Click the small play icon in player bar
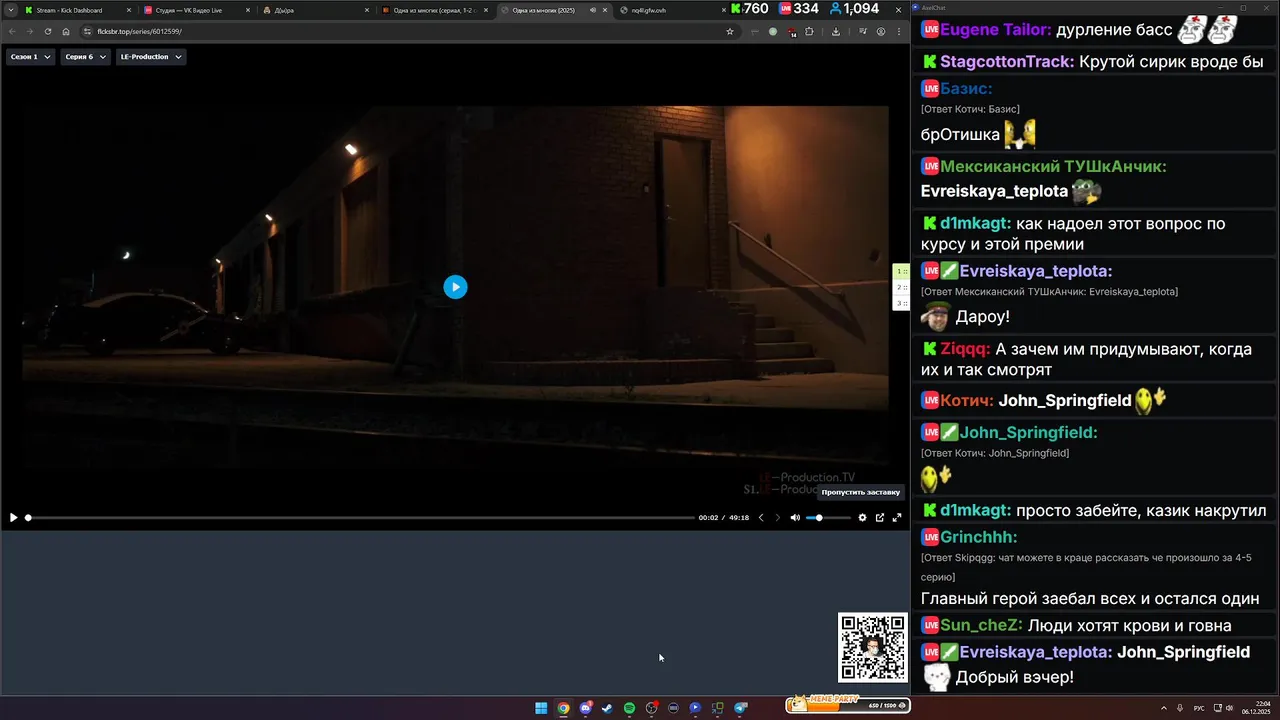 [x=13, y=517]
